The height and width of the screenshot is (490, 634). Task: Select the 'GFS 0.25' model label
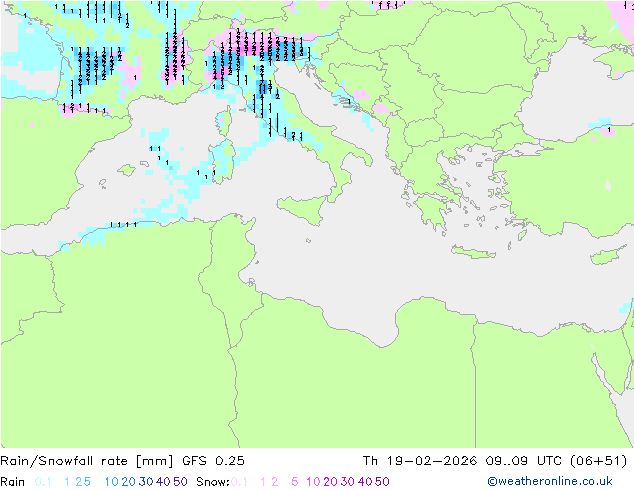pyautogui.click(x=213, y=461)
